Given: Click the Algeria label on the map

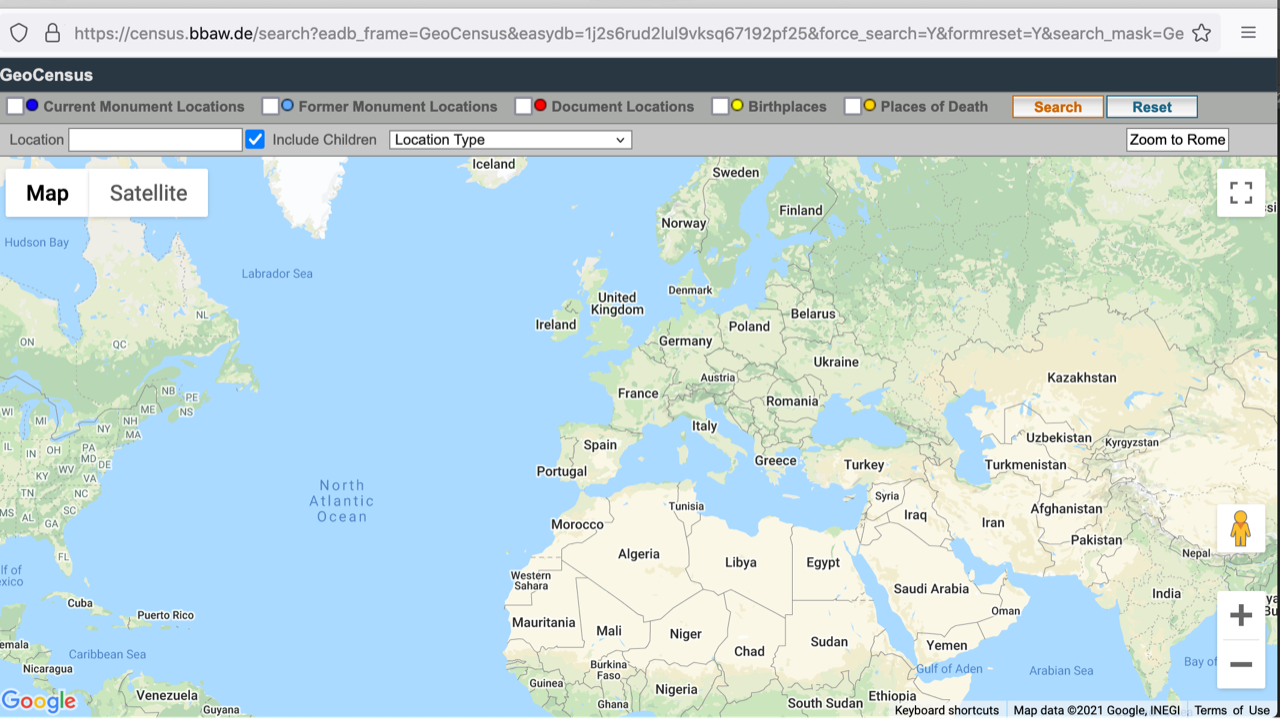Looking at the screenshot, I should click(639, 554).
